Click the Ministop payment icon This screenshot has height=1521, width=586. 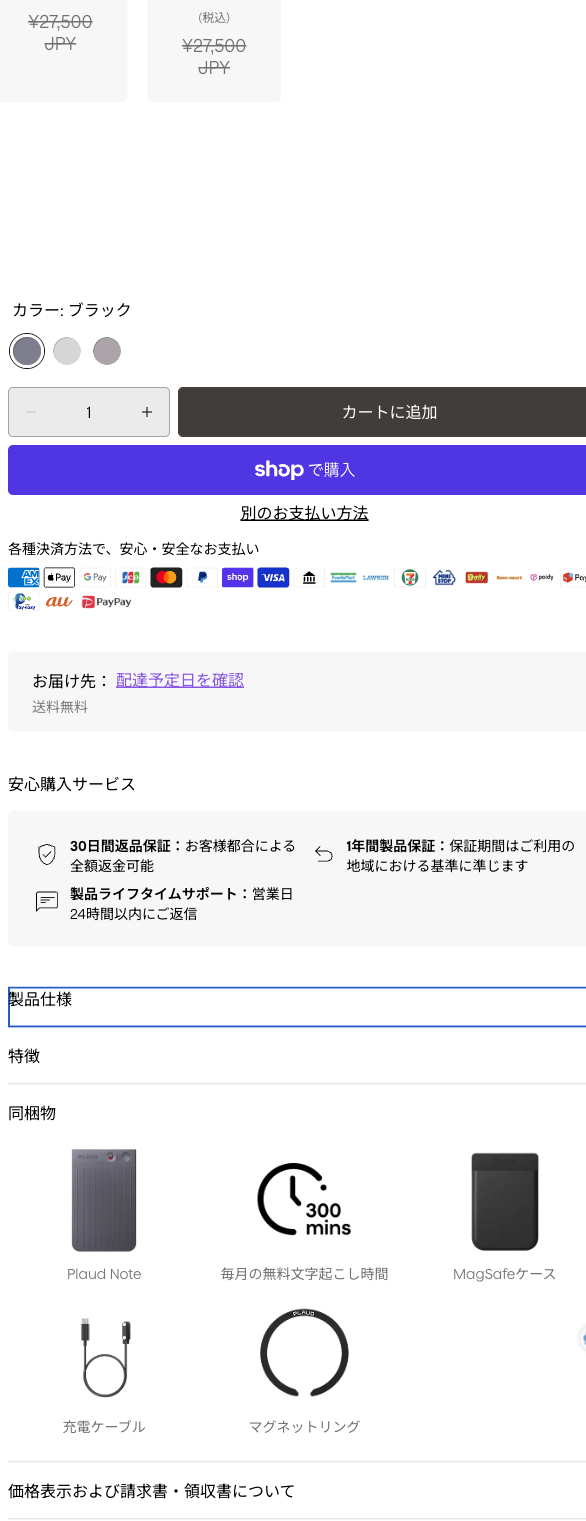444,577
